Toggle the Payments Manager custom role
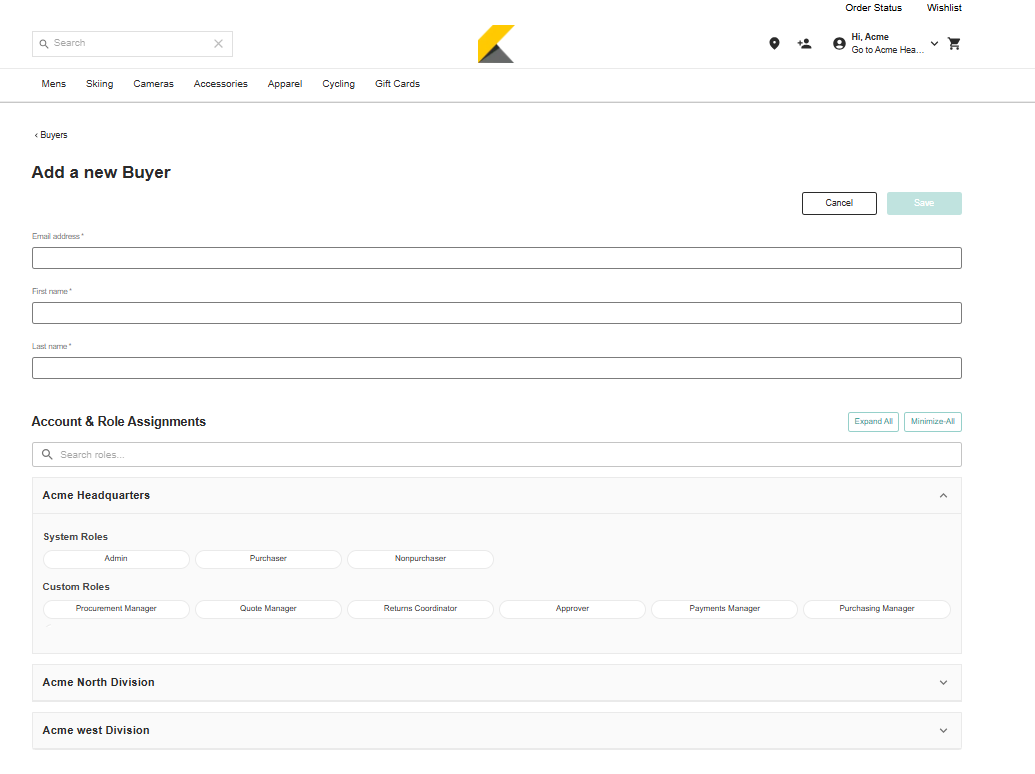Viewport: 1035px width, 774px height. pos(725,609)
